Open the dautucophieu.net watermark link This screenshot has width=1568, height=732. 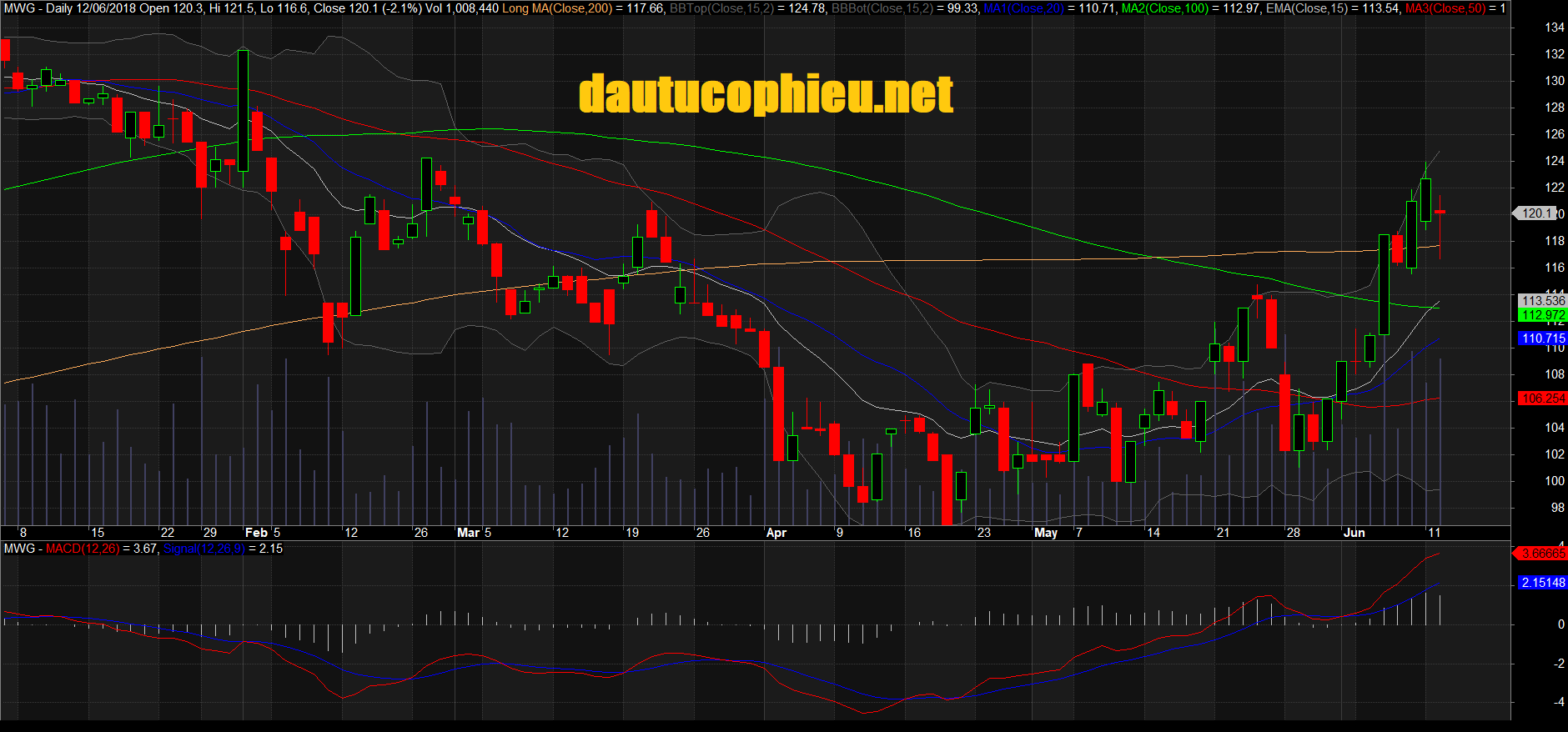[766, 94]
